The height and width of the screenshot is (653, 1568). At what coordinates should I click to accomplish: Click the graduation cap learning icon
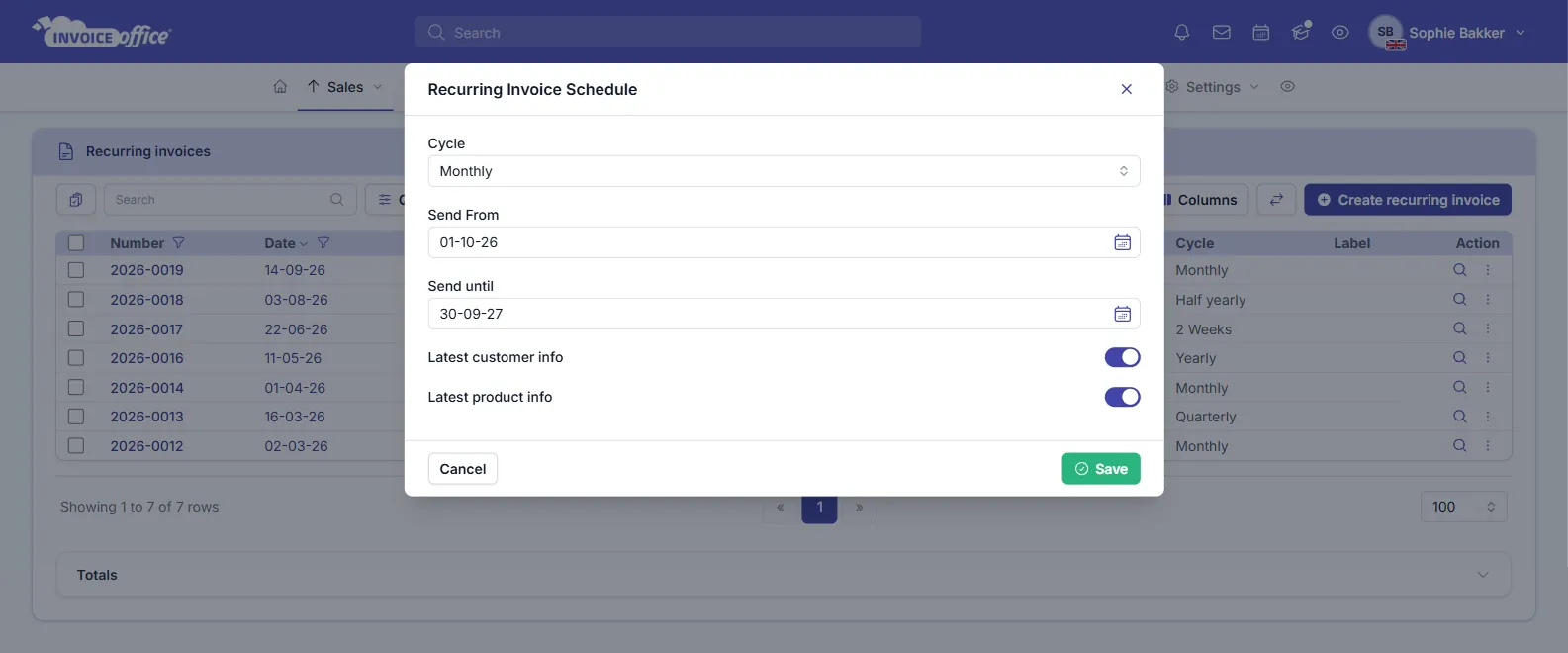pos(1301,32)
